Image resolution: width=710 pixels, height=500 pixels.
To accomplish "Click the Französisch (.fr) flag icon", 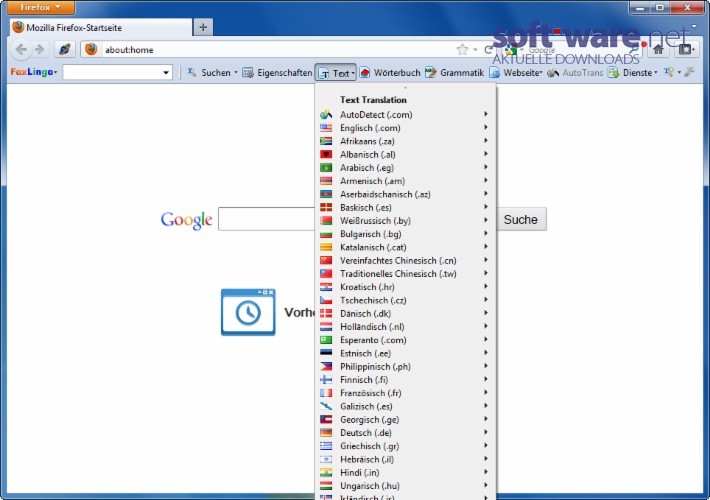I will click(326, 393).
